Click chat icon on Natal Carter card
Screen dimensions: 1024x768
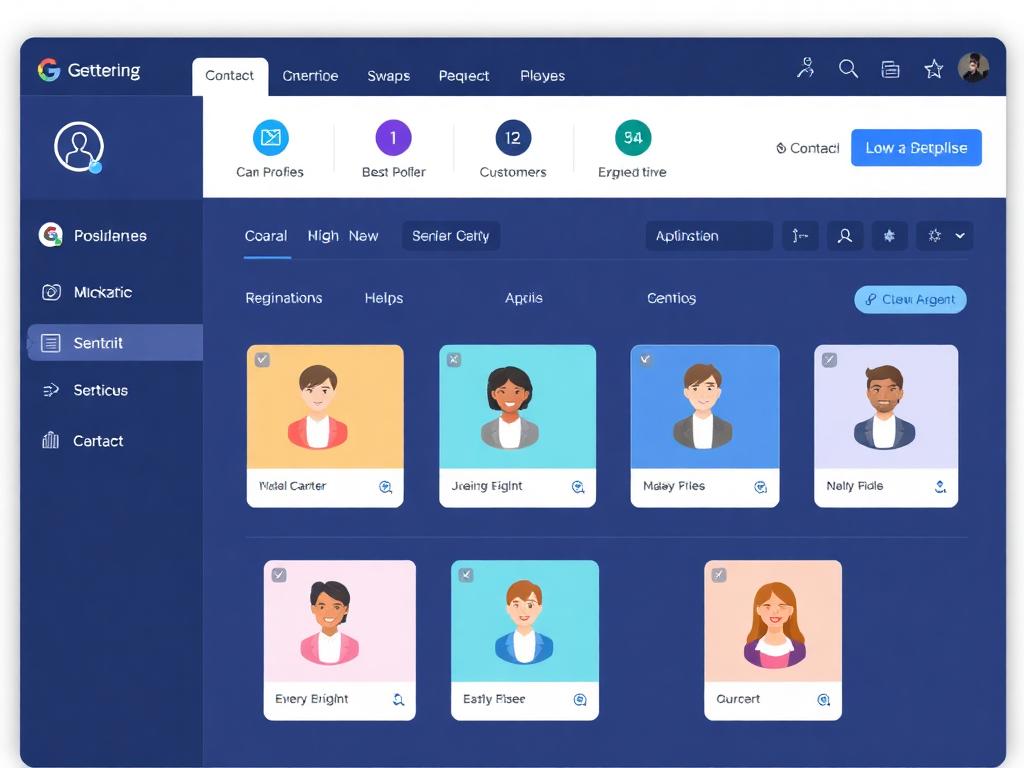[385, 487]
